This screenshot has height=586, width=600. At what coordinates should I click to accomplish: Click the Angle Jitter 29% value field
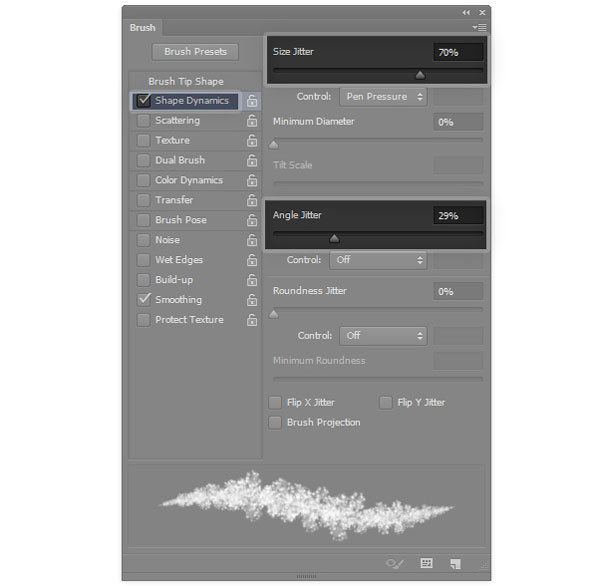[458, 216]
